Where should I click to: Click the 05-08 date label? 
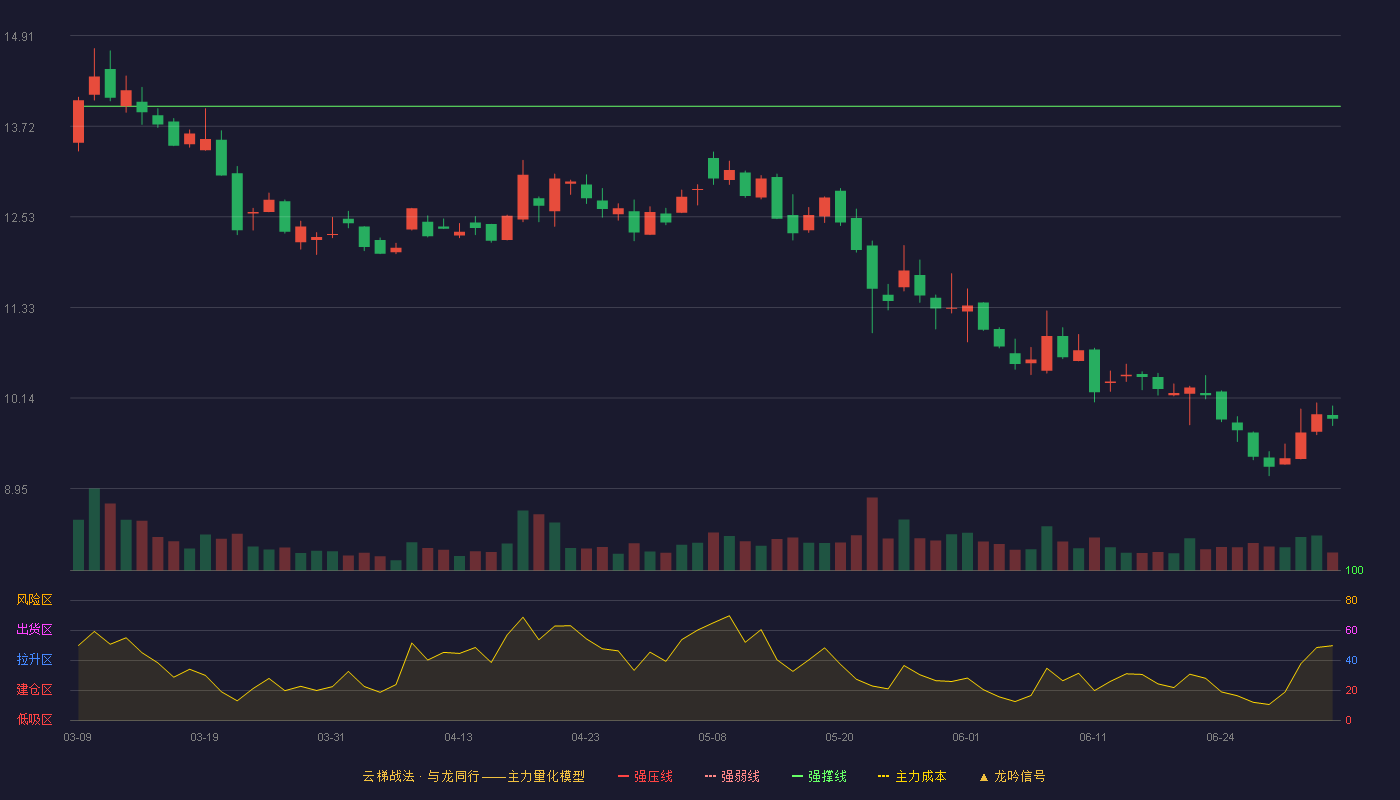[712, 737]
